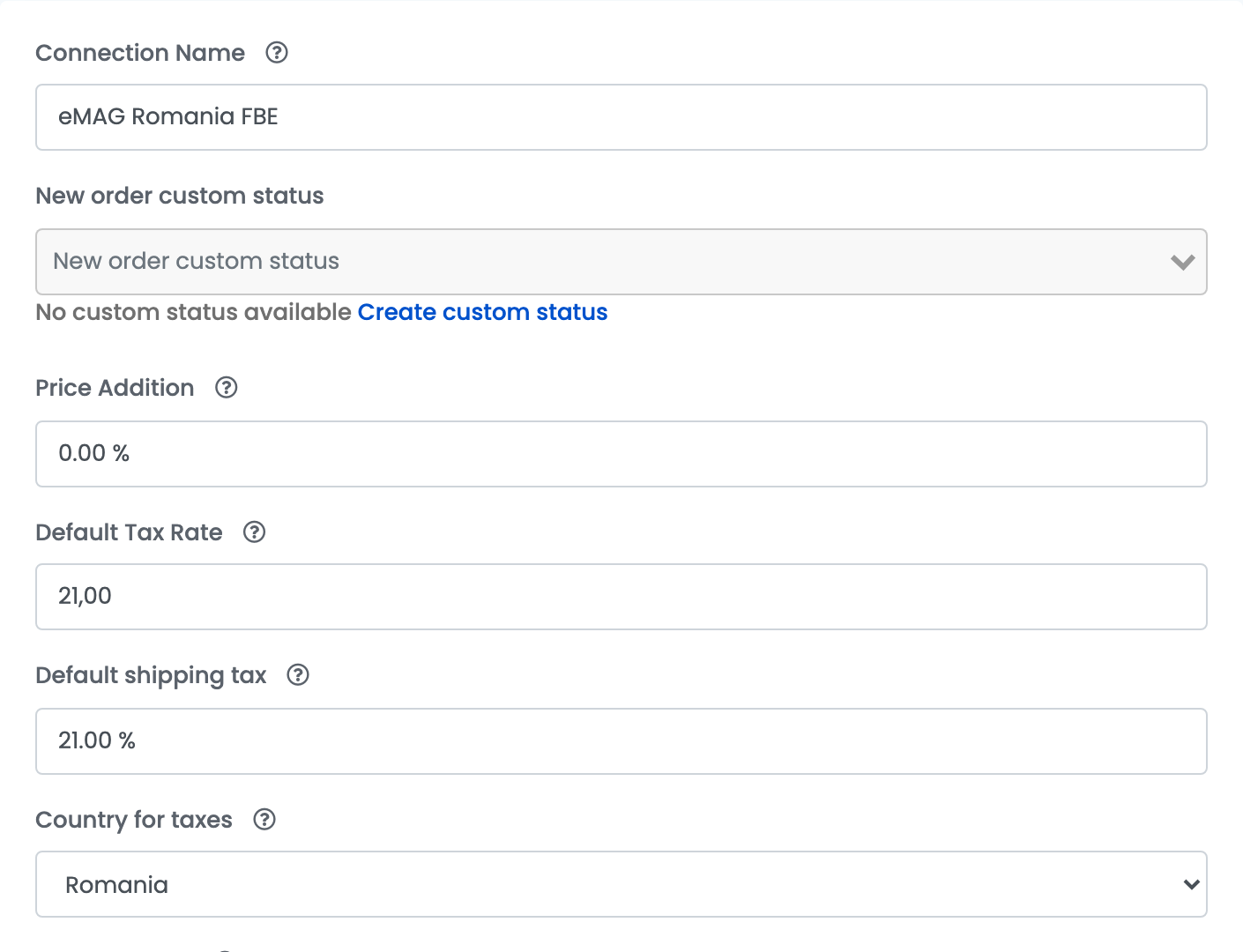The width and height of the screenshot is (1243, 952).
Task: Select the Default Tax Rate field showing 21,00
Action: pos(621,597)
